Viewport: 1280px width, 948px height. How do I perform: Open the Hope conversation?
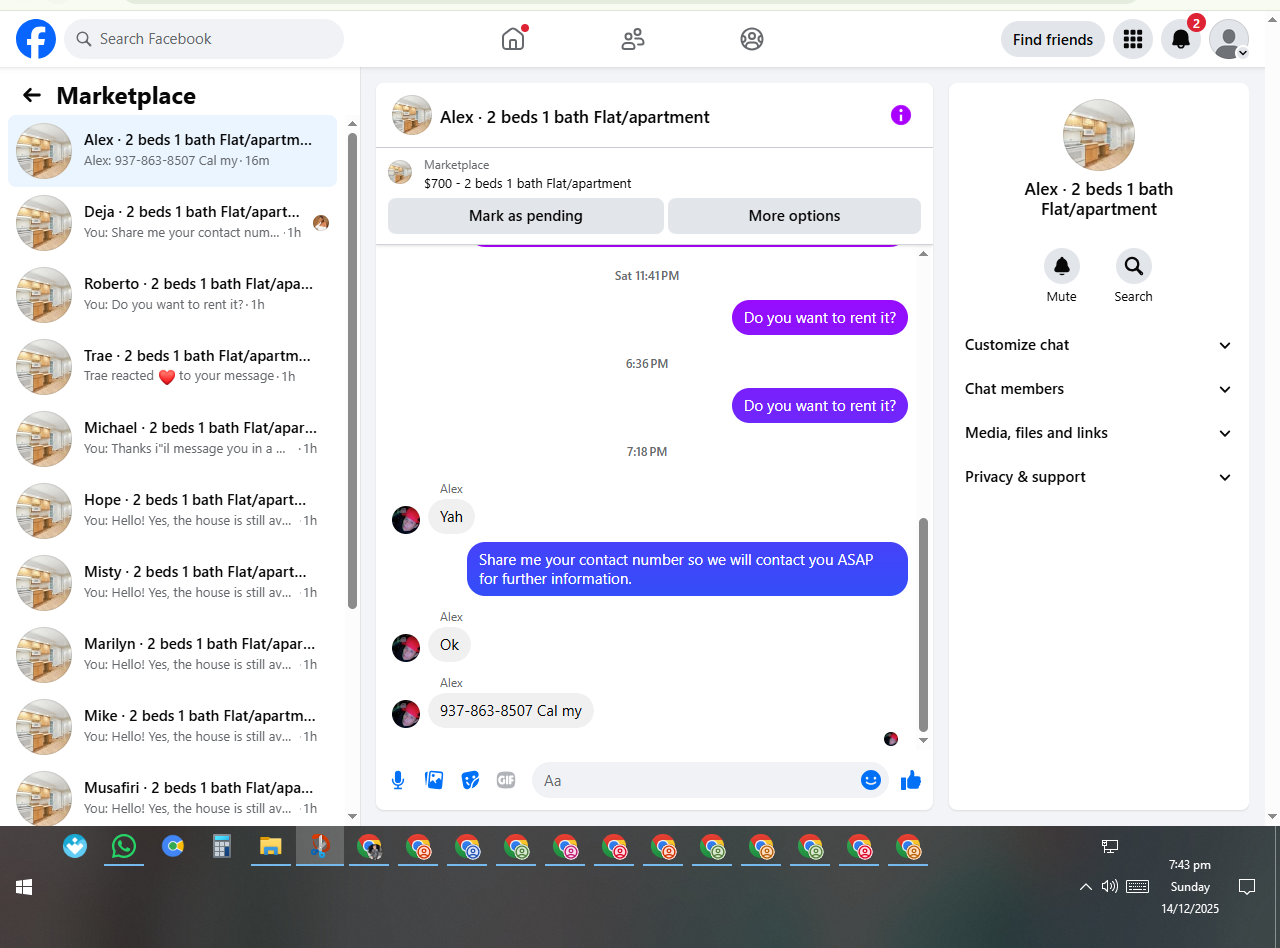click(x=172, y=511)
